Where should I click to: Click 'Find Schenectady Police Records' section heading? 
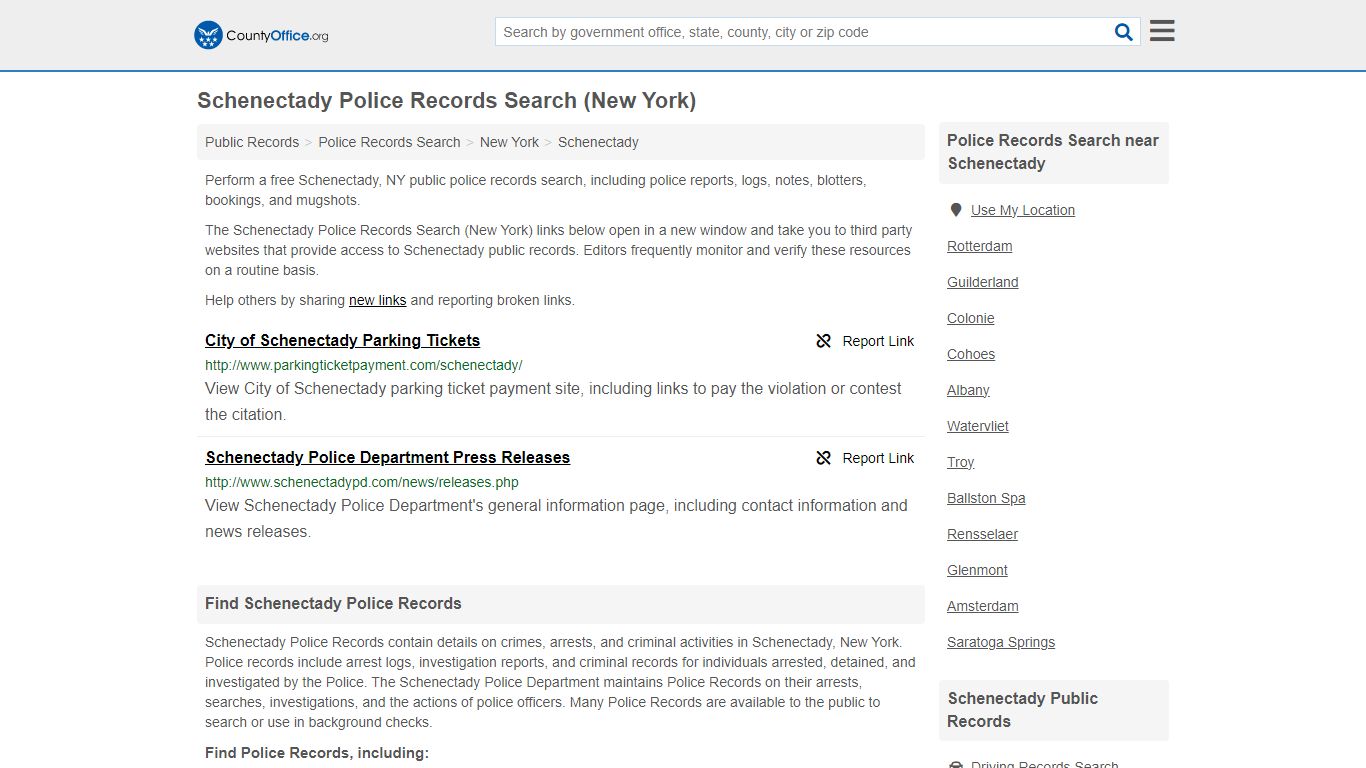coord(333,603)
